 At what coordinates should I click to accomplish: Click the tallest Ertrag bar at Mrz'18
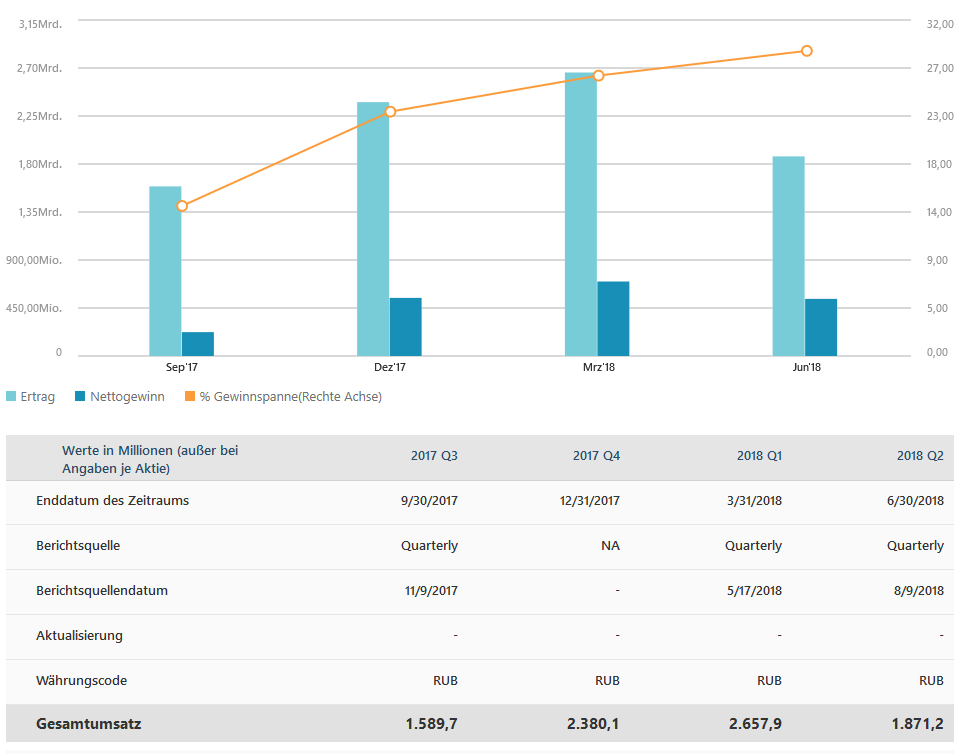point(581,213)
